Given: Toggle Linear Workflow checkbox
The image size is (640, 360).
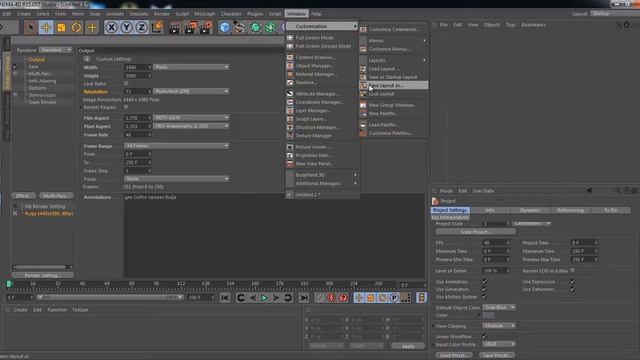Looking at the screenshot, I should pyautogui.click(x=484, y=336).
